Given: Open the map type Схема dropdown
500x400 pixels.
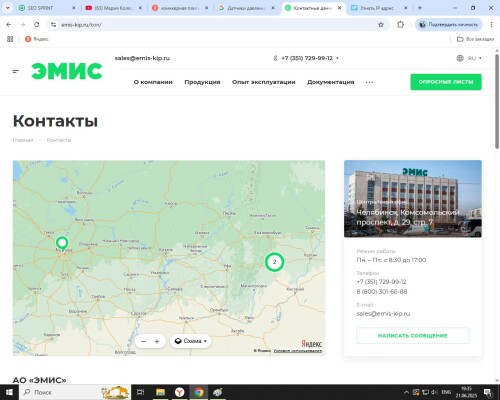Looking at the screenshot, I should [x=191, y=341].
